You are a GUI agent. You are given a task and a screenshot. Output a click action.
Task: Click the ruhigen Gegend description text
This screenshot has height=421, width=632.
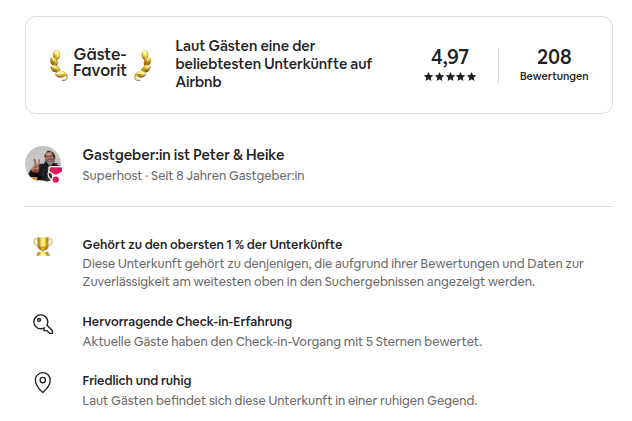point(280,400)
